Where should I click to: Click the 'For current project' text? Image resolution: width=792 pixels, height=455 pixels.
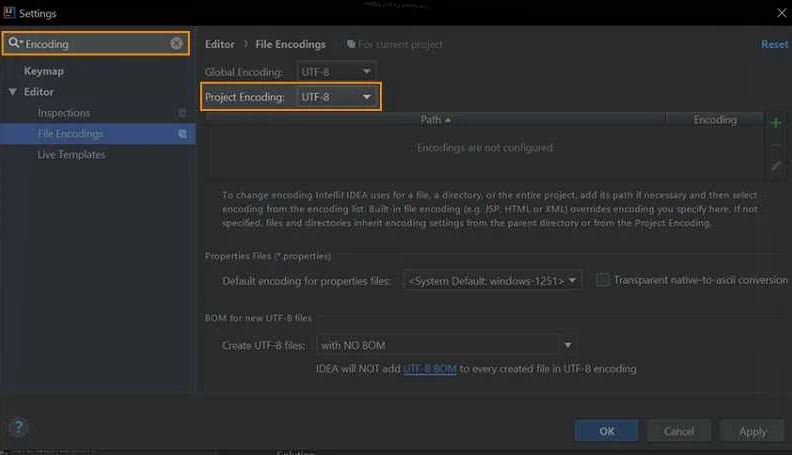[x=400, y=44]
